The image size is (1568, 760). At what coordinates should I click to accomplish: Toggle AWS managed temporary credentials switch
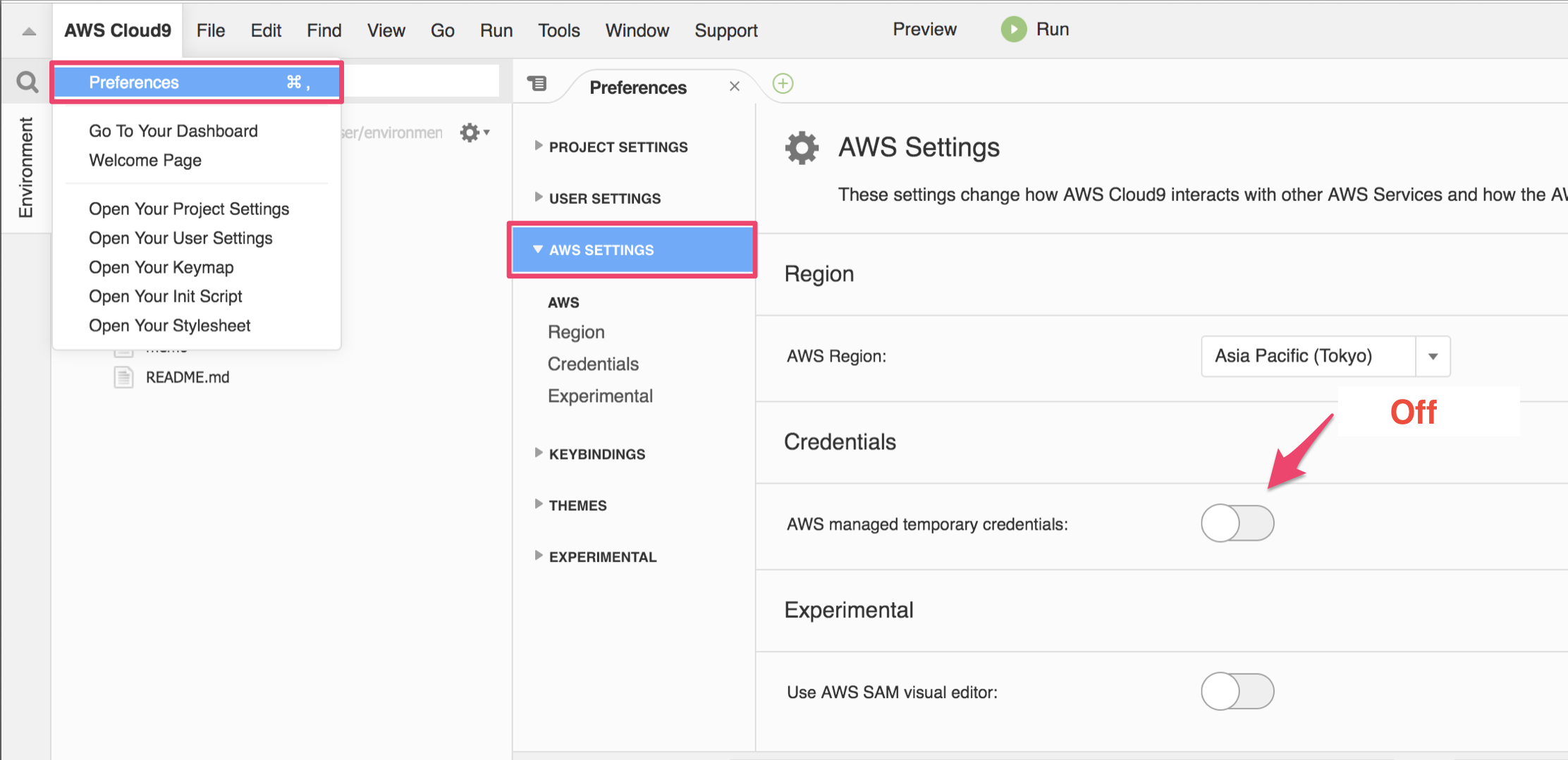(1237, 524)
